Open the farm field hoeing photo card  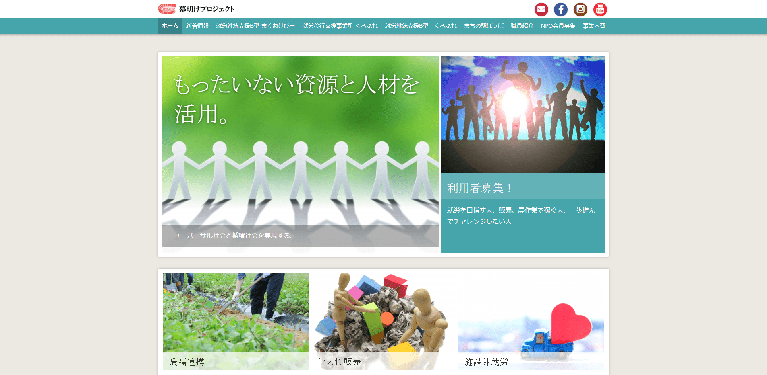tap(236, 321)
